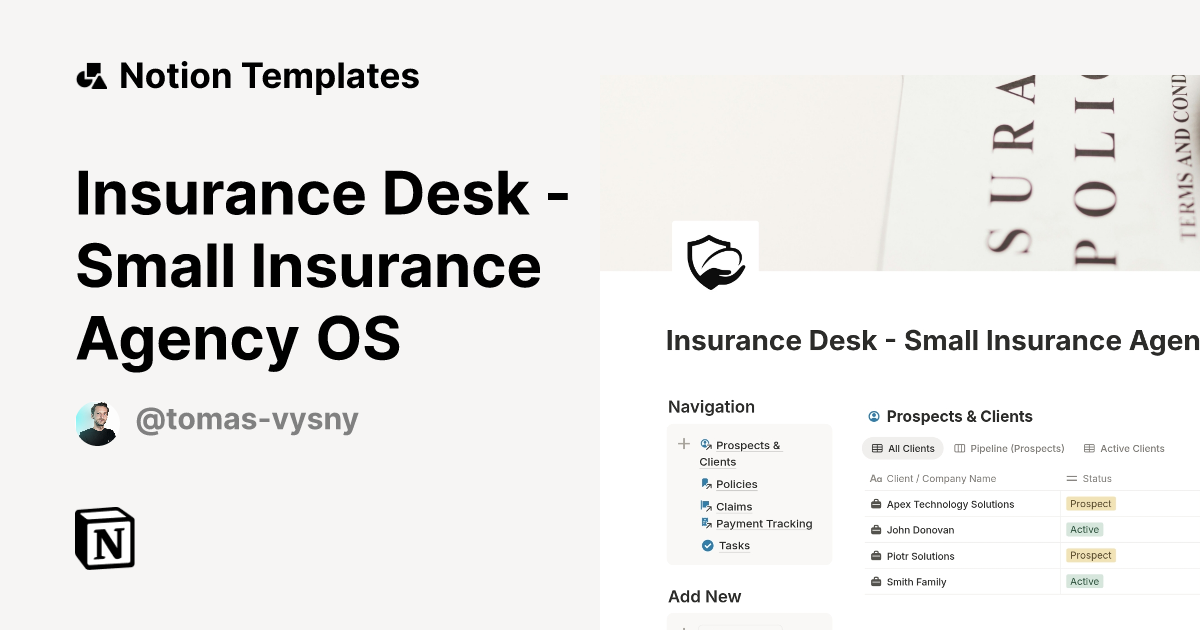Viewport: 1200px width, 630px height.
Task: Click the Notion Templates logo icon
Action: coord(91,75)
